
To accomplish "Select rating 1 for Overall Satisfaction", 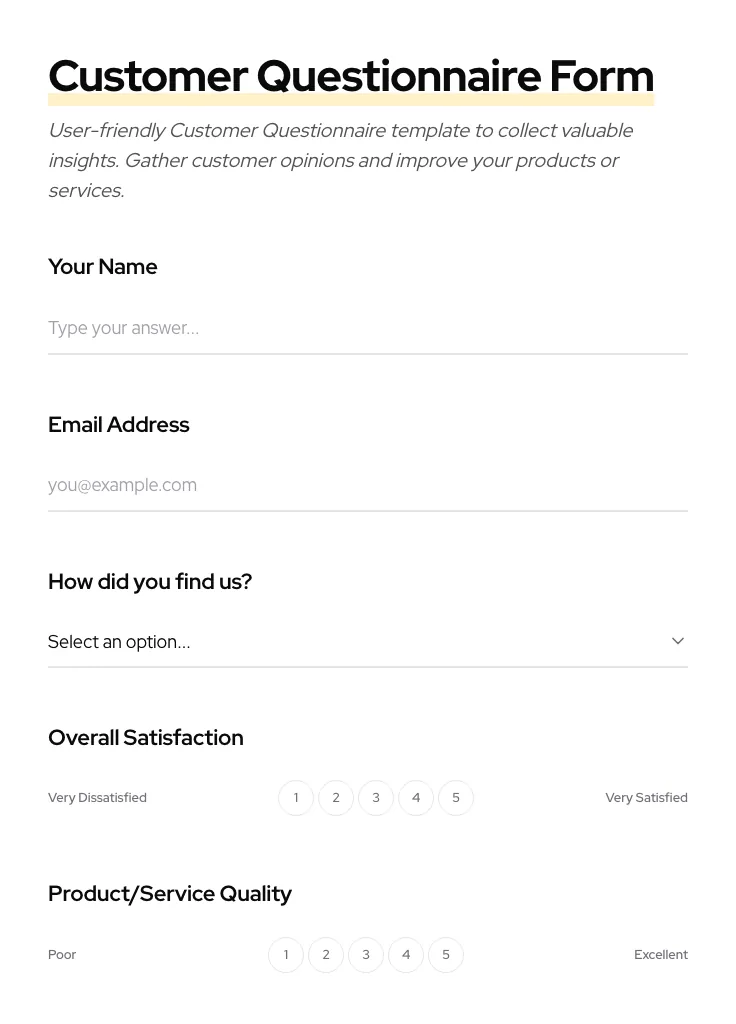I will (296, 797).
